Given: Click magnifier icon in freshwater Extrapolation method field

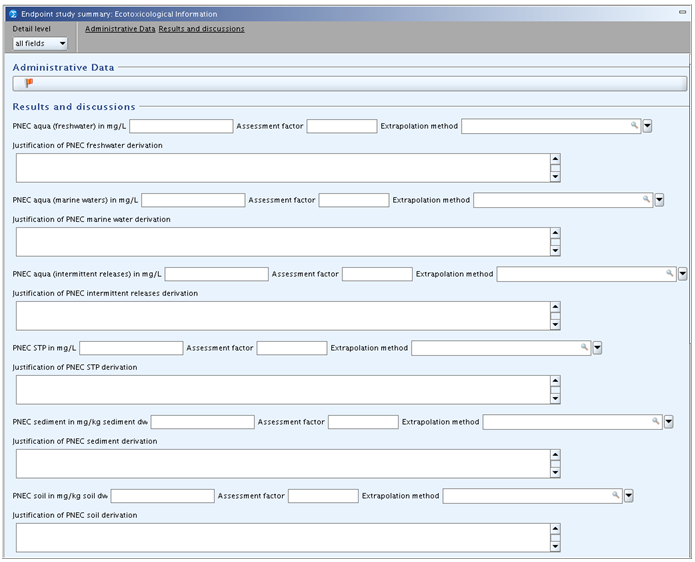Looking at the screenshot, I should coord(634,126).
